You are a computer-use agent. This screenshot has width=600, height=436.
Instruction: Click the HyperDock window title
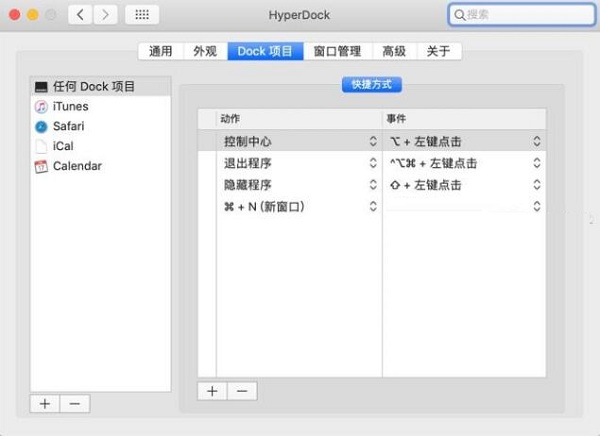(x=299, y=15)
